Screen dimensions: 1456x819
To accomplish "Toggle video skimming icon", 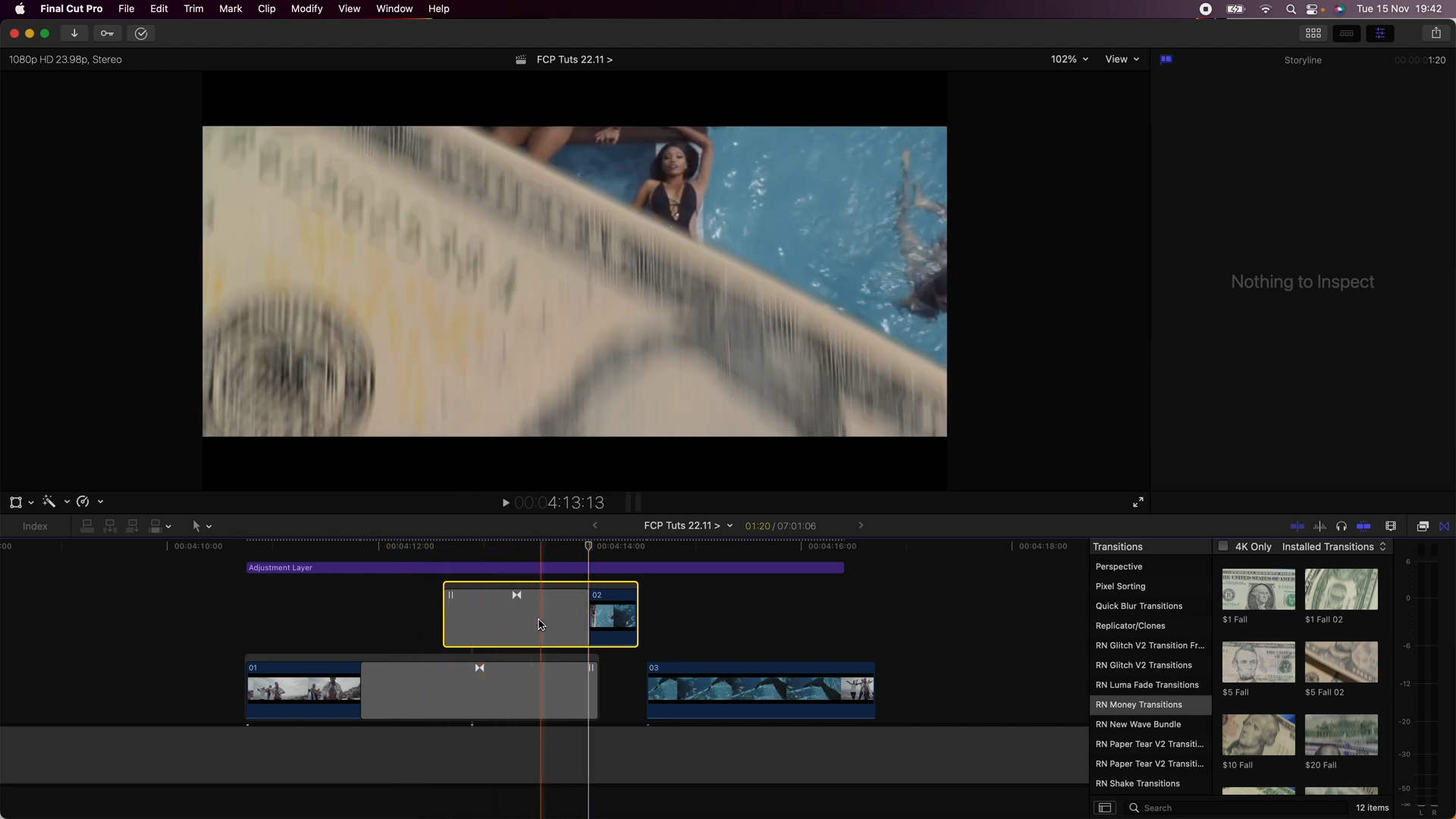I will pyautogui.click(x=1298, y=526).
